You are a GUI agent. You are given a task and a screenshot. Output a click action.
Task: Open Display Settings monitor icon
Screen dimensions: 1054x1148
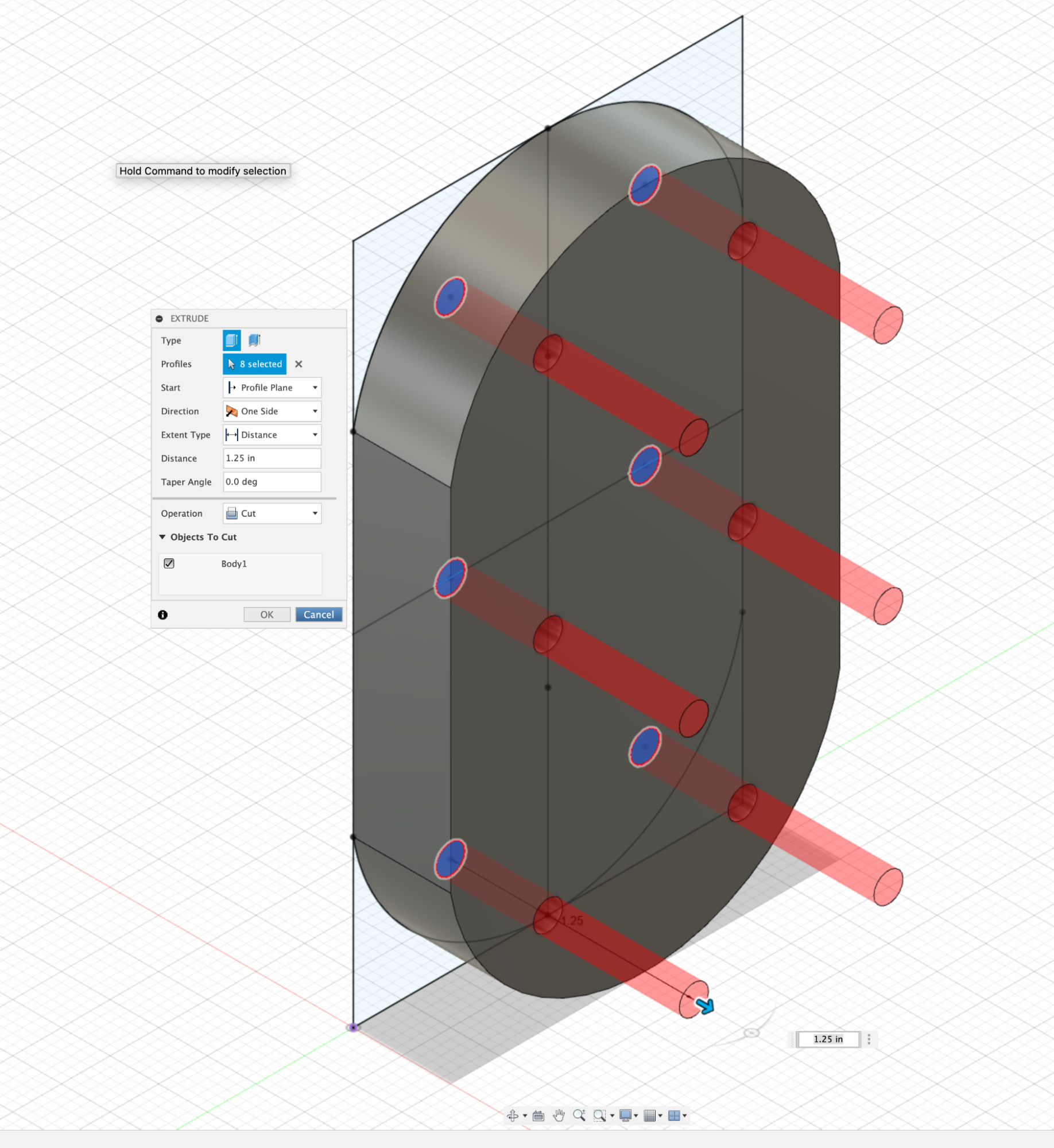click(x=625, y=1115)
